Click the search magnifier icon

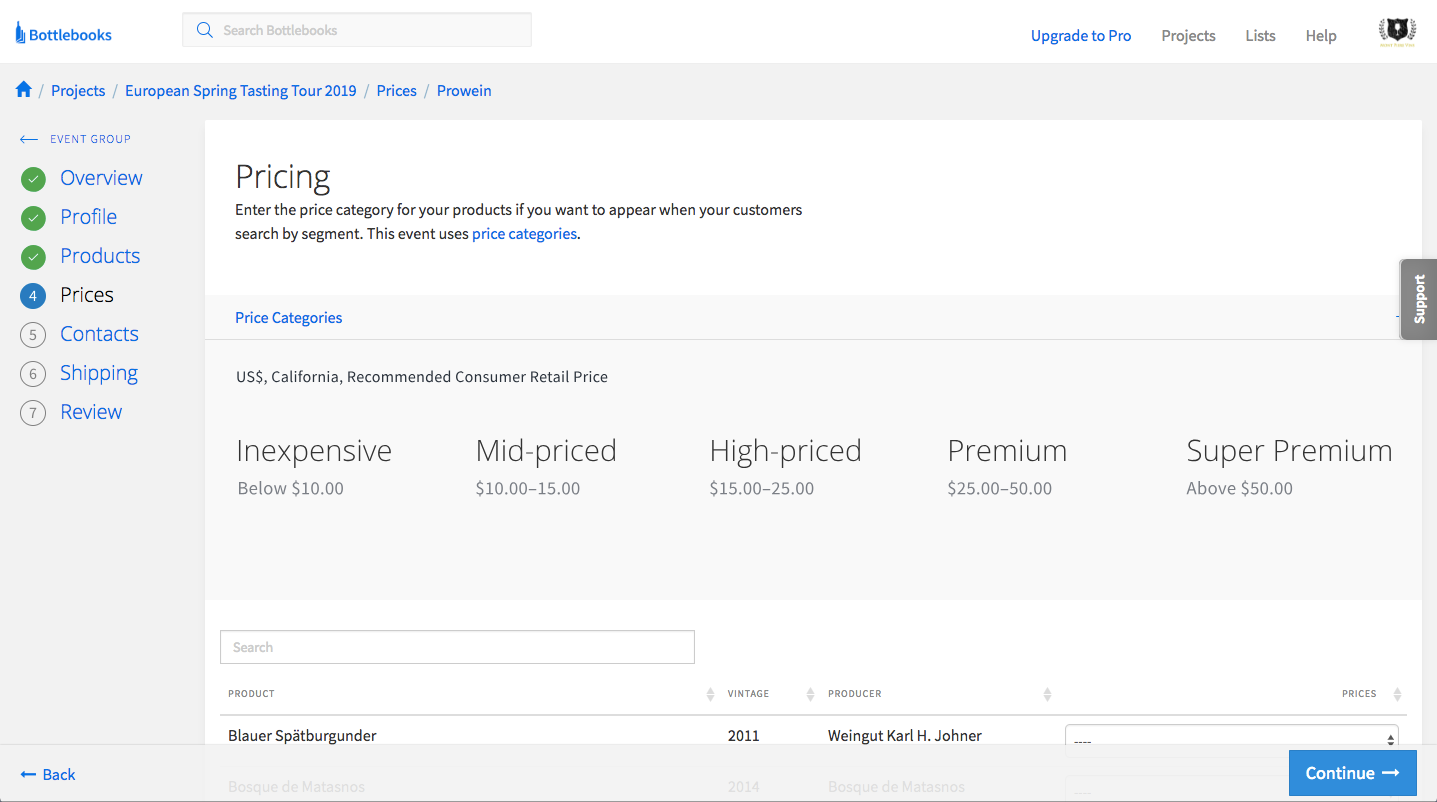click(x=205, y=30)
